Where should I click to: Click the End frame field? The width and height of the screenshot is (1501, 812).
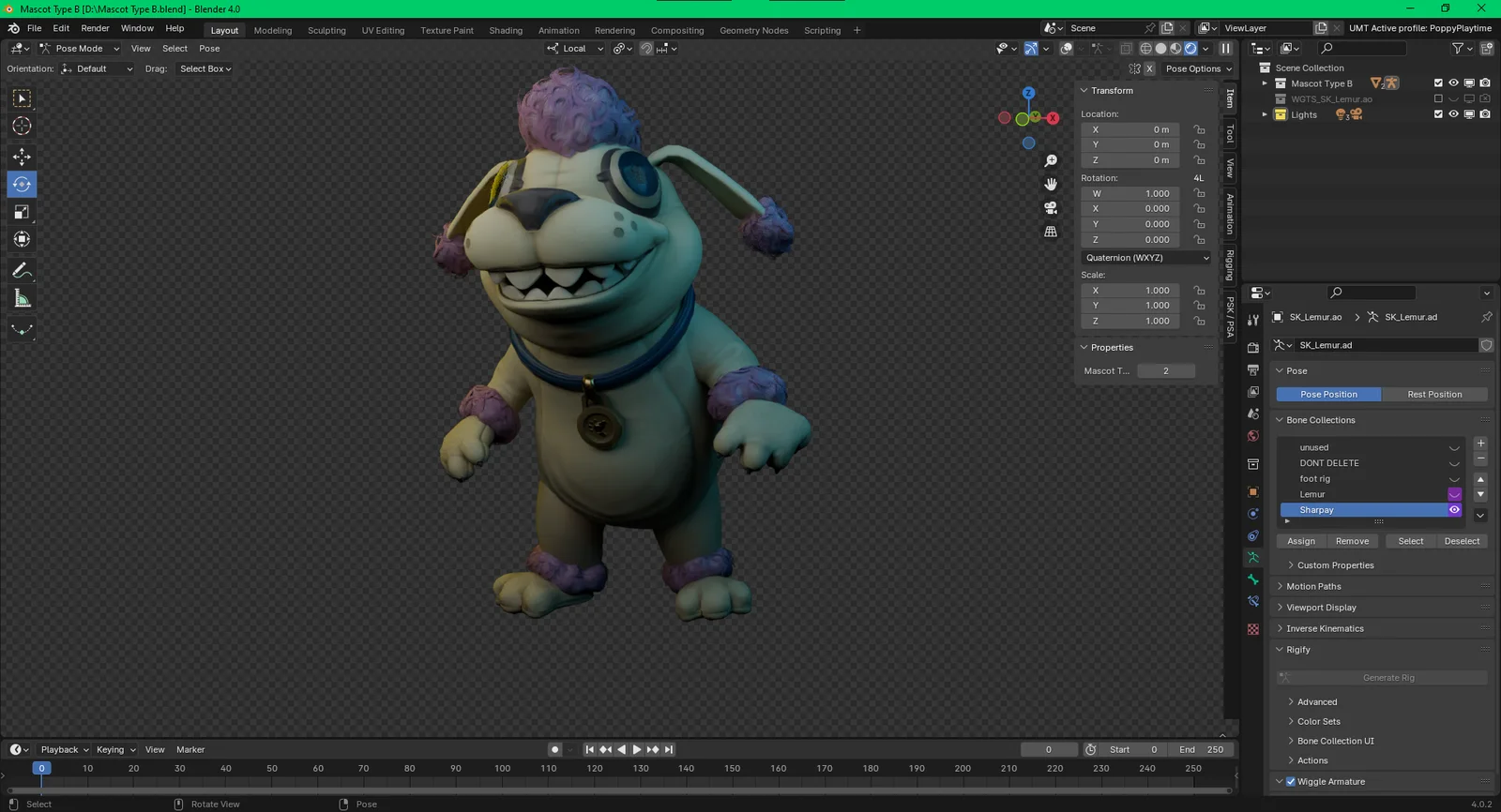click(1202, 750)
